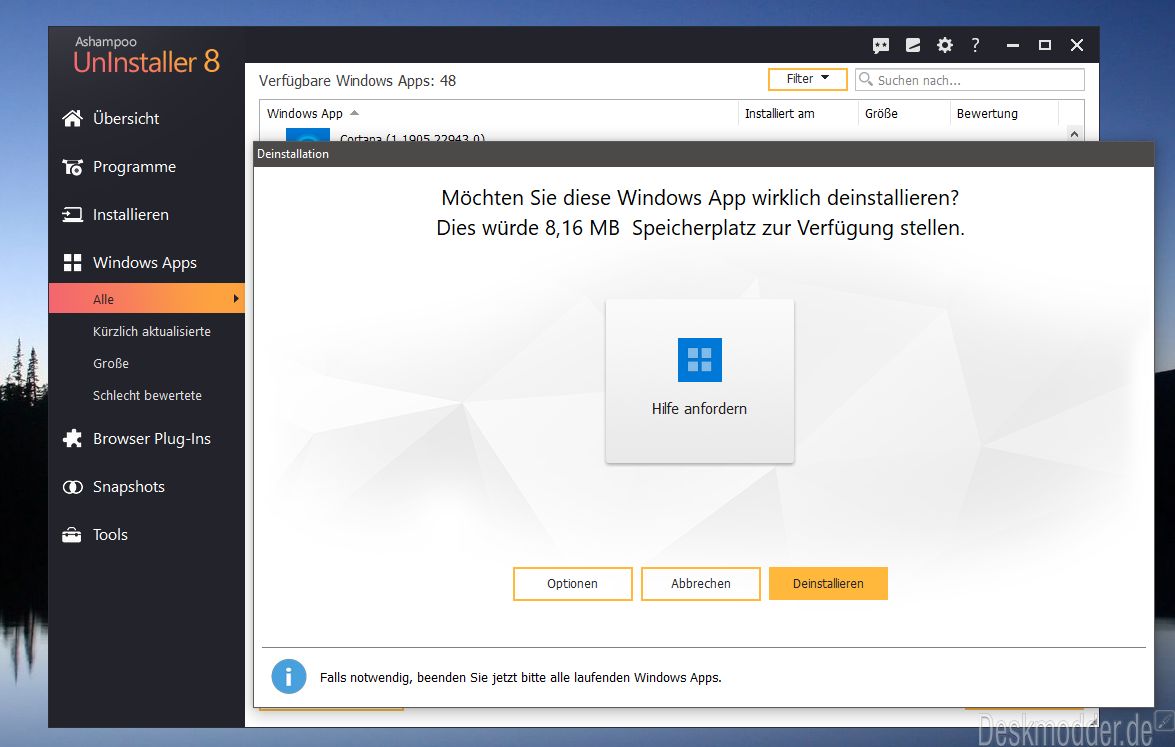
Task: Cancel with the Abbrechen button
Action: (x=701, y=584)
